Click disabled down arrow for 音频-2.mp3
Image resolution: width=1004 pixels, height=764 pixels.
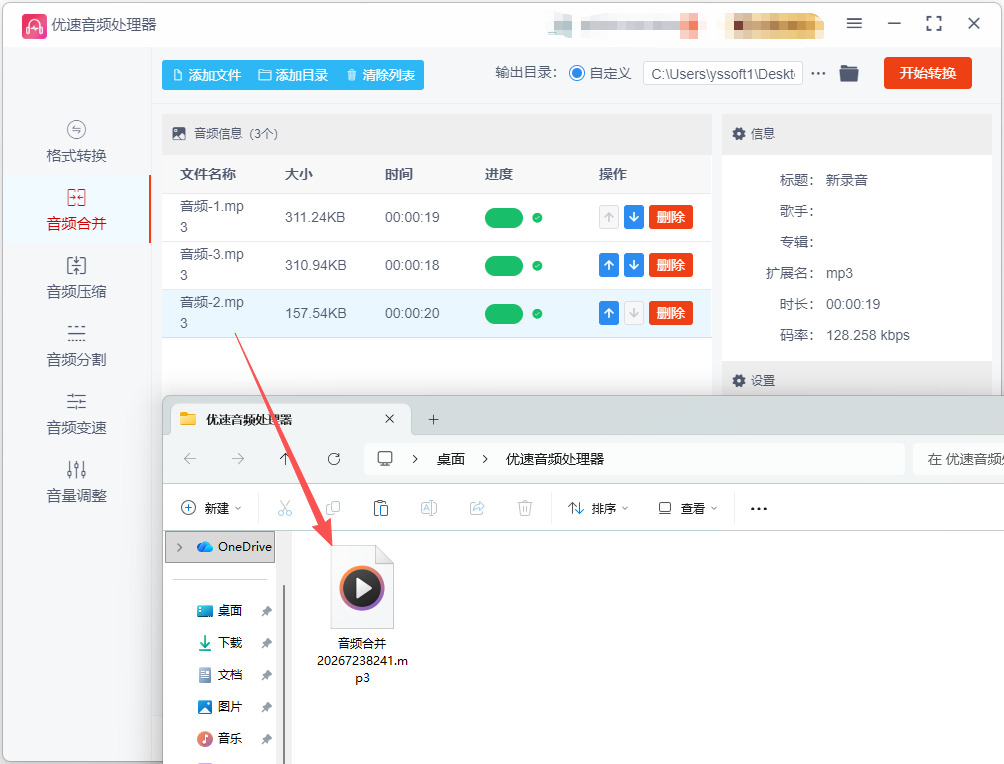coord(634,313)
